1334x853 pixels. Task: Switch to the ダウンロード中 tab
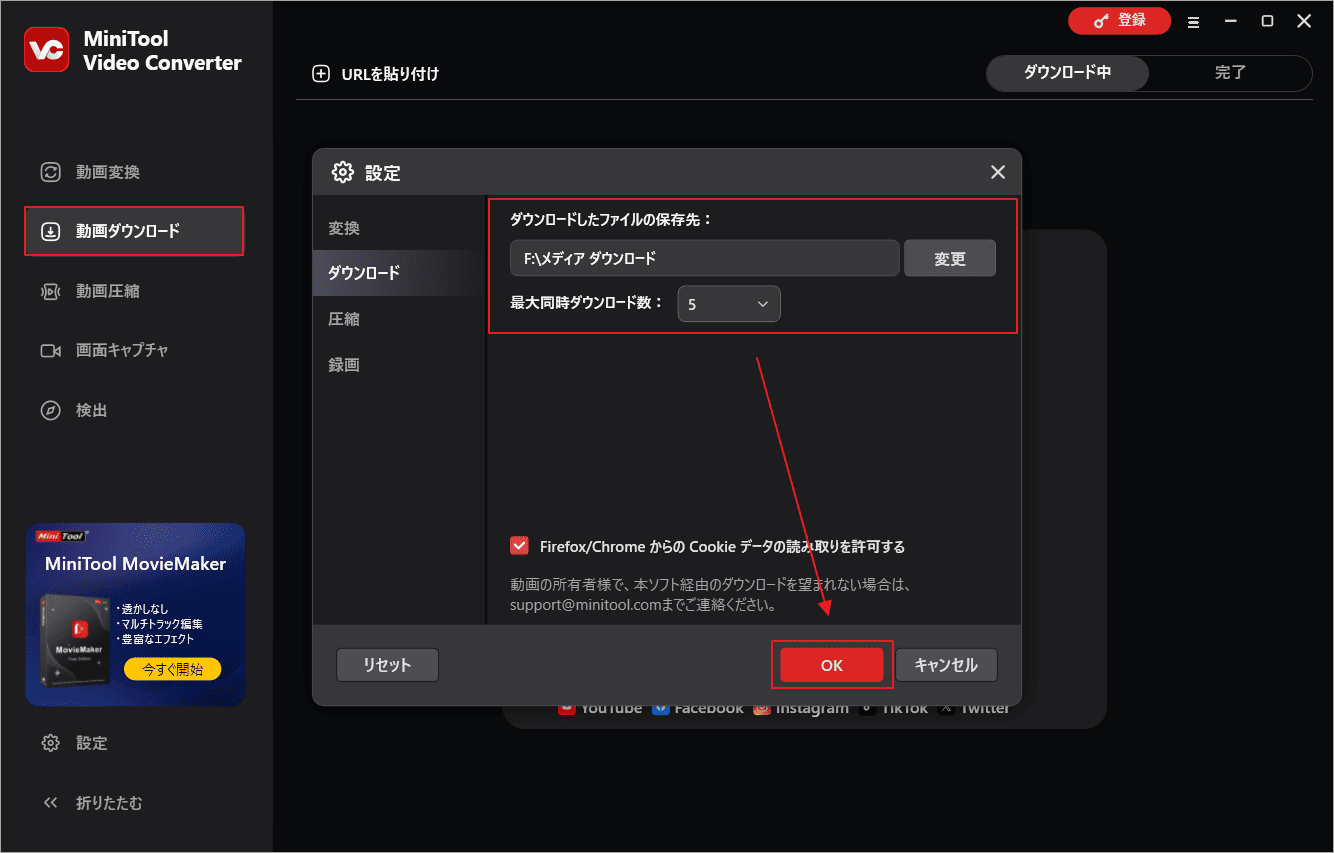1067,73
